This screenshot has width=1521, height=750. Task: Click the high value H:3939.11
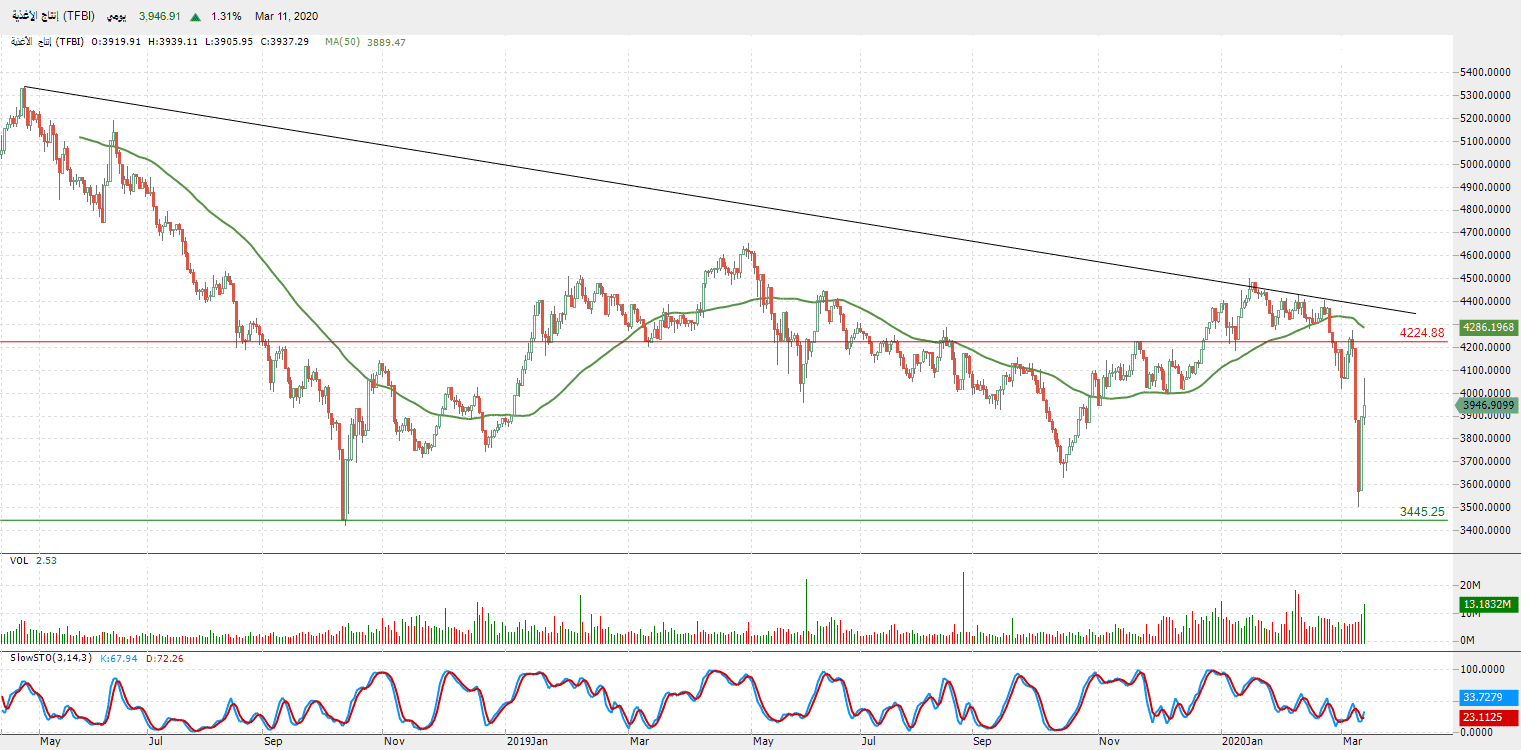pos(174,42)
